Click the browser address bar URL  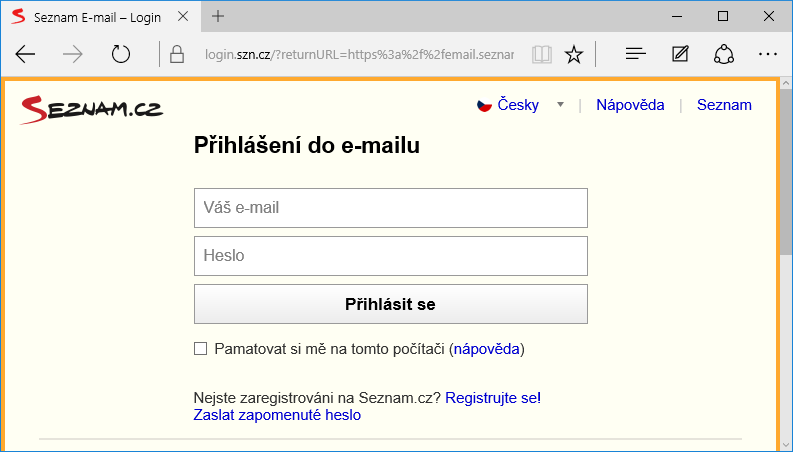tap(358, 54)
